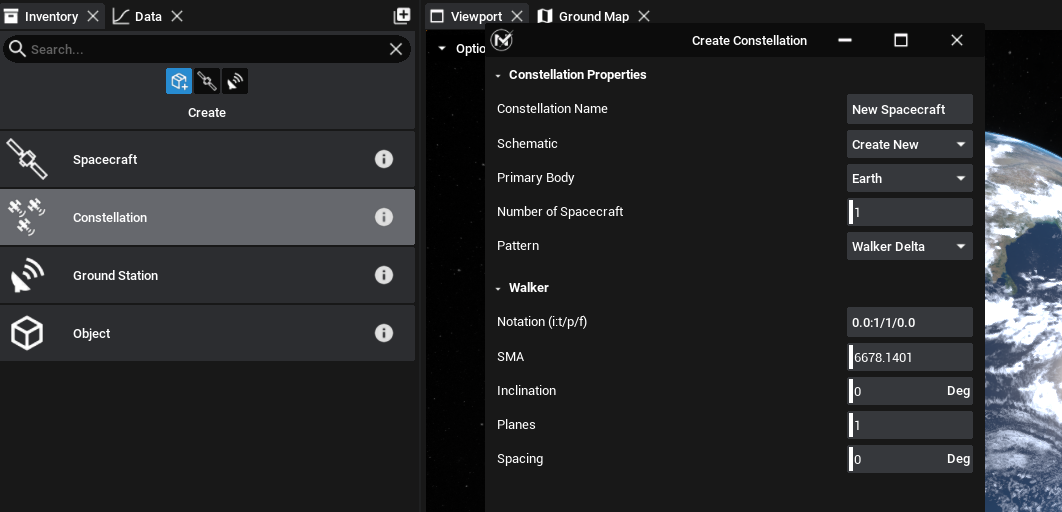Add a new panel with plus icon
This screenshot has height=512, width=1062.
tap(402, 16)
